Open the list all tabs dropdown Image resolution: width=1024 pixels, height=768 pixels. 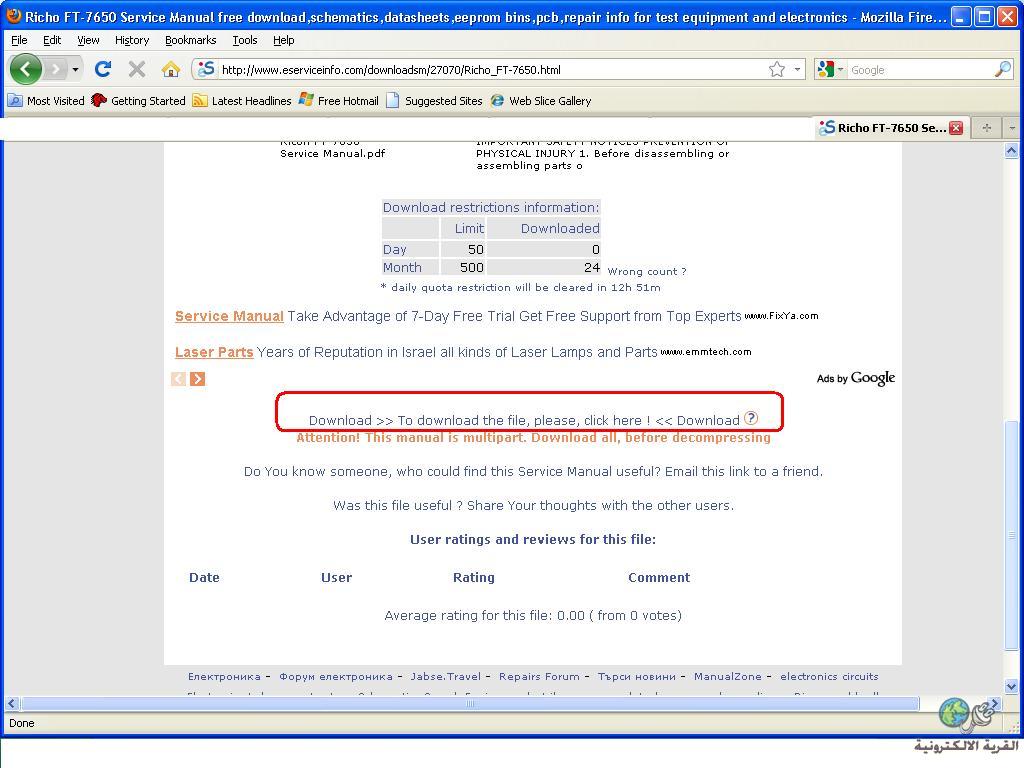1012,128
